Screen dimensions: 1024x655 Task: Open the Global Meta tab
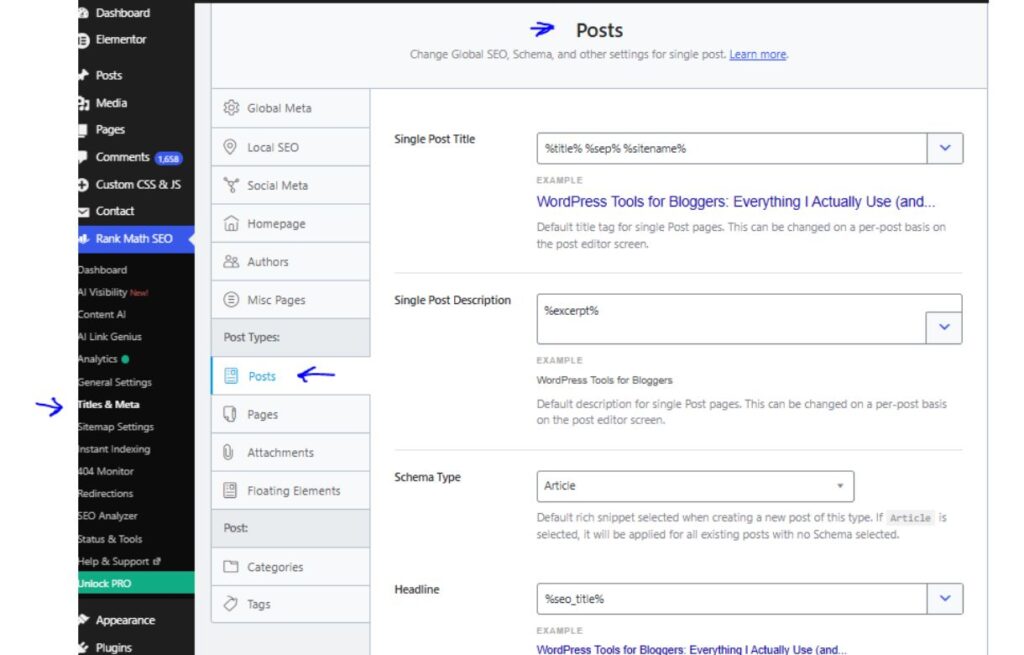pos(291,108)
